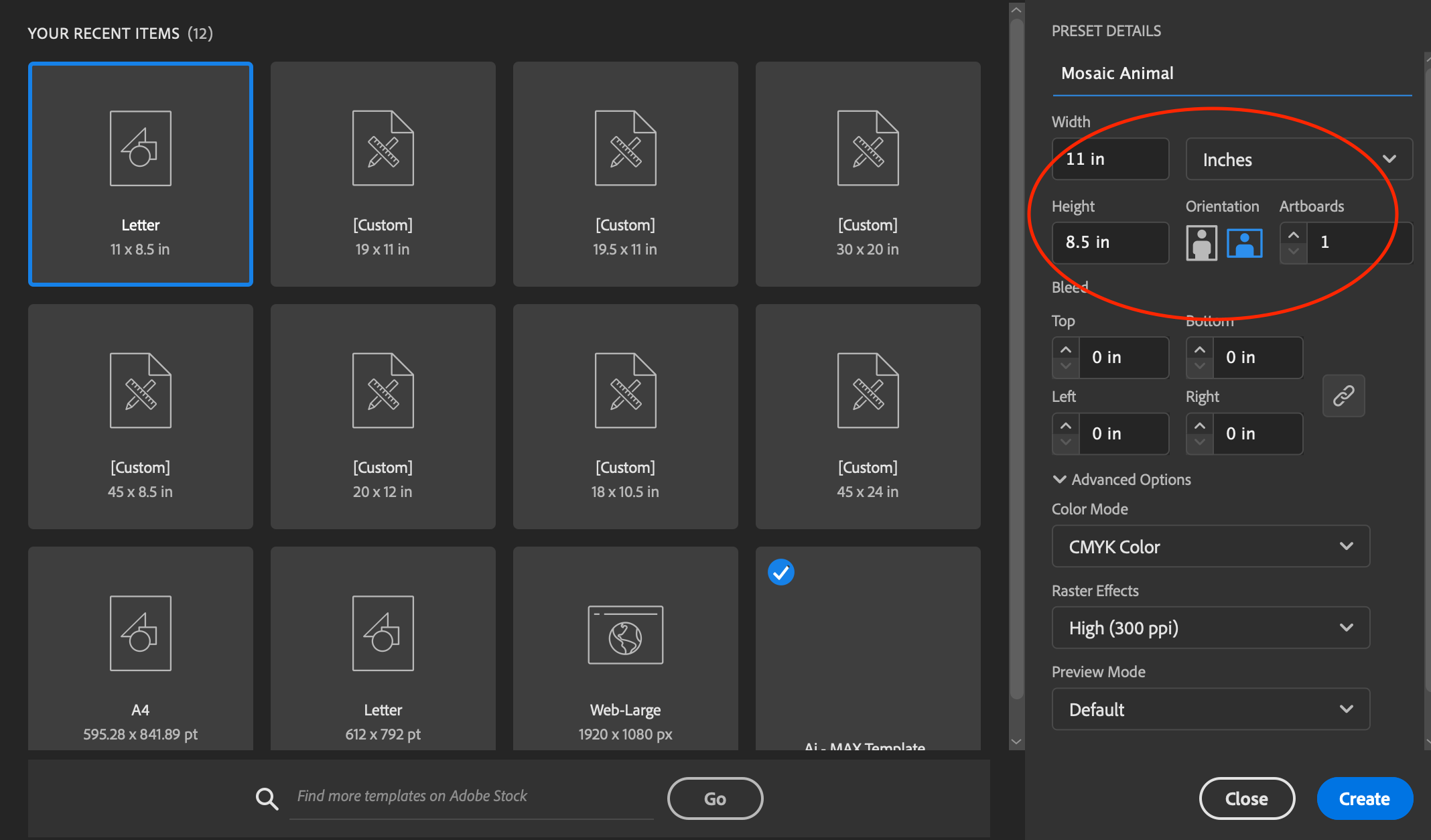Viewport: 1431px width, 840px height.
Task: Click the recent items vertical scrollbar
Action: pyautogui.click(x=1016, y=362)
